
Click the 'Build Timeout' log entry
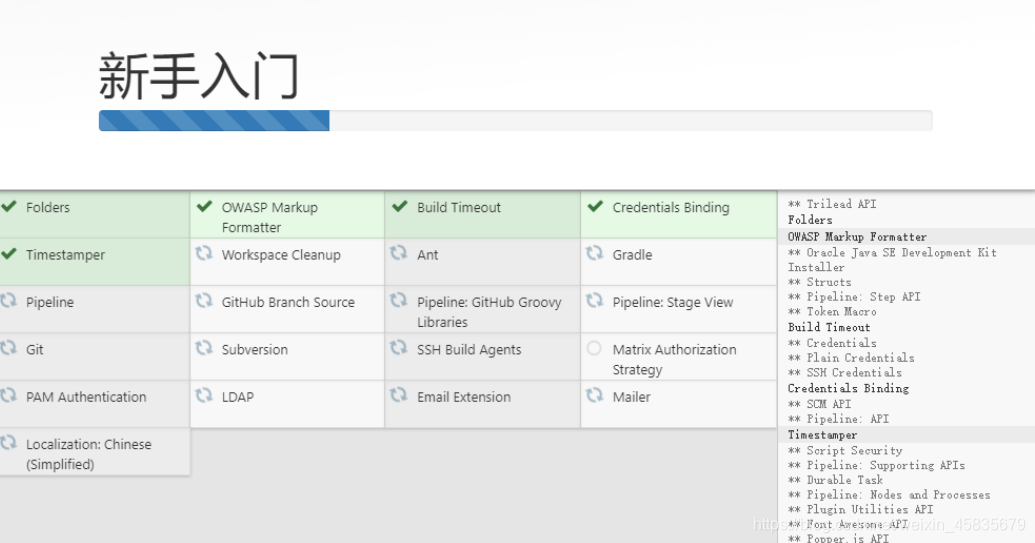[x=828, y=327]
